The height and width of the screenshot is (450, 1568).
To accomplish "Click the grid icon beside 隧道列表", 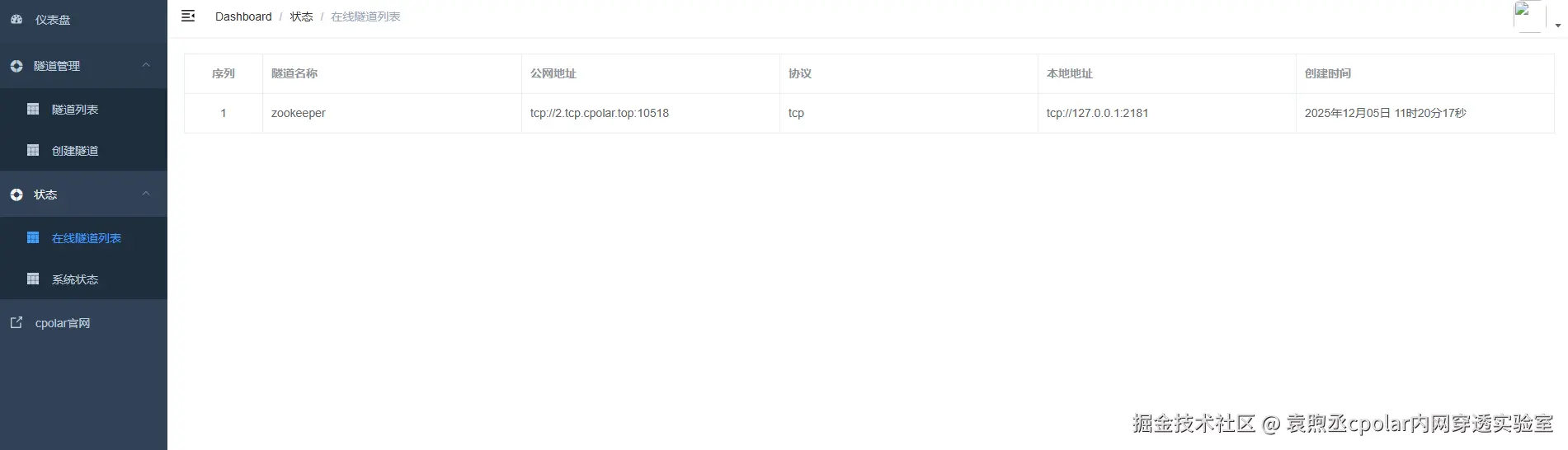I will pyautogui.click(x=33, y=109).
